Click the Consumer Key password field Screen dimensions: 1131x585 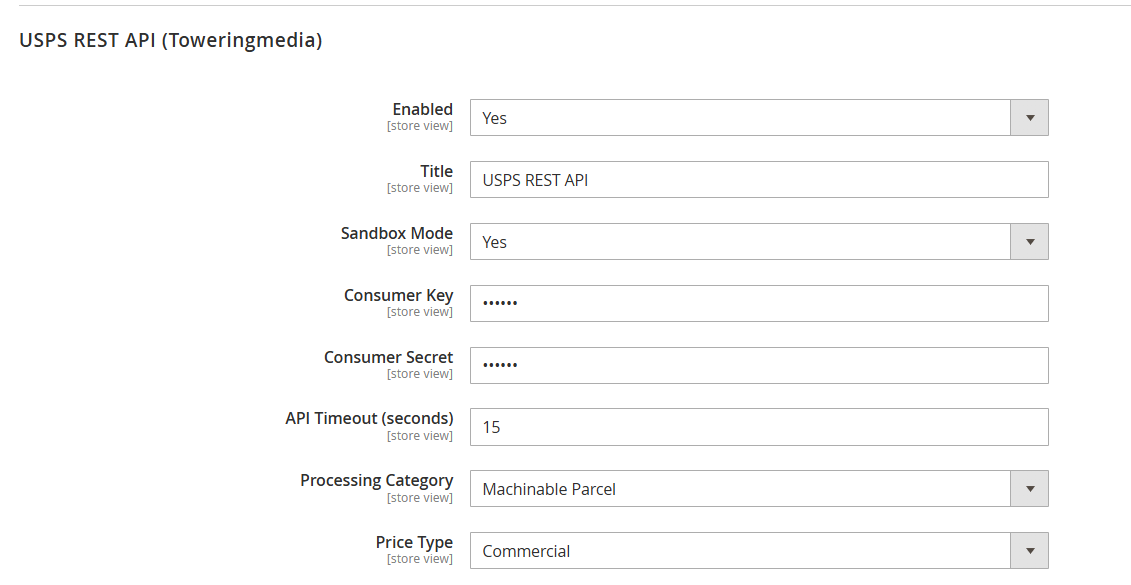point(760,303)
